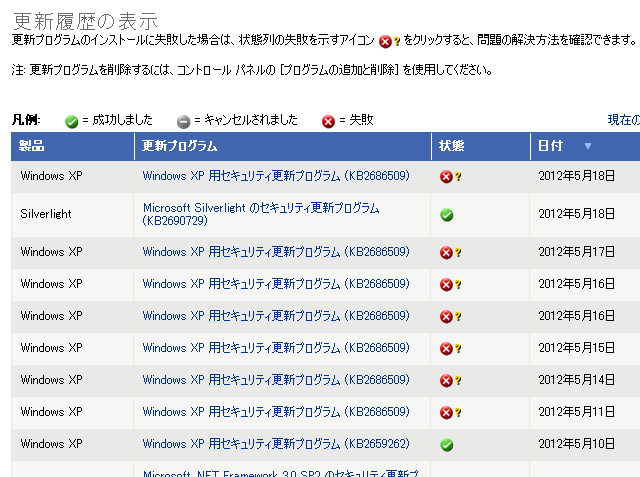Click the 2012年5月11日 date cell
Screen dimensions: 640x477
pyautogui.click(x=576, y=412)
